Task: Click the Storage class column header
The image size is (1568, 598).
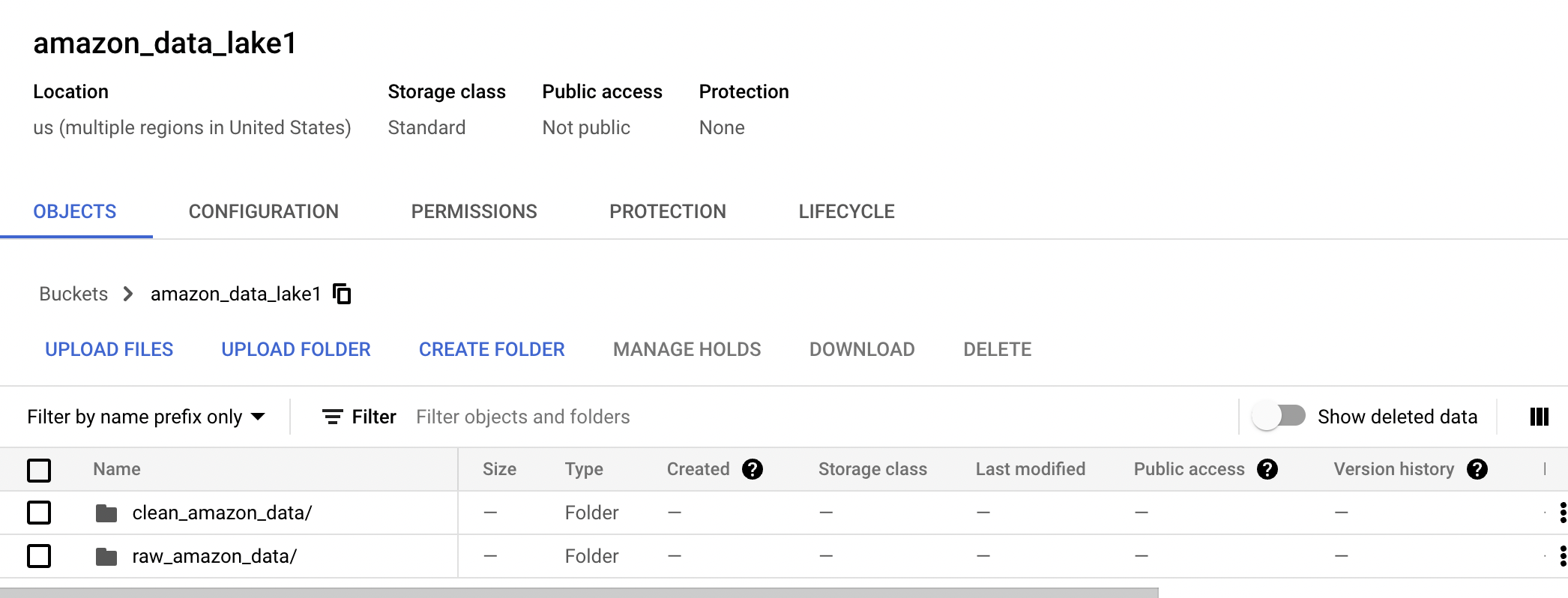Action: 872,469
